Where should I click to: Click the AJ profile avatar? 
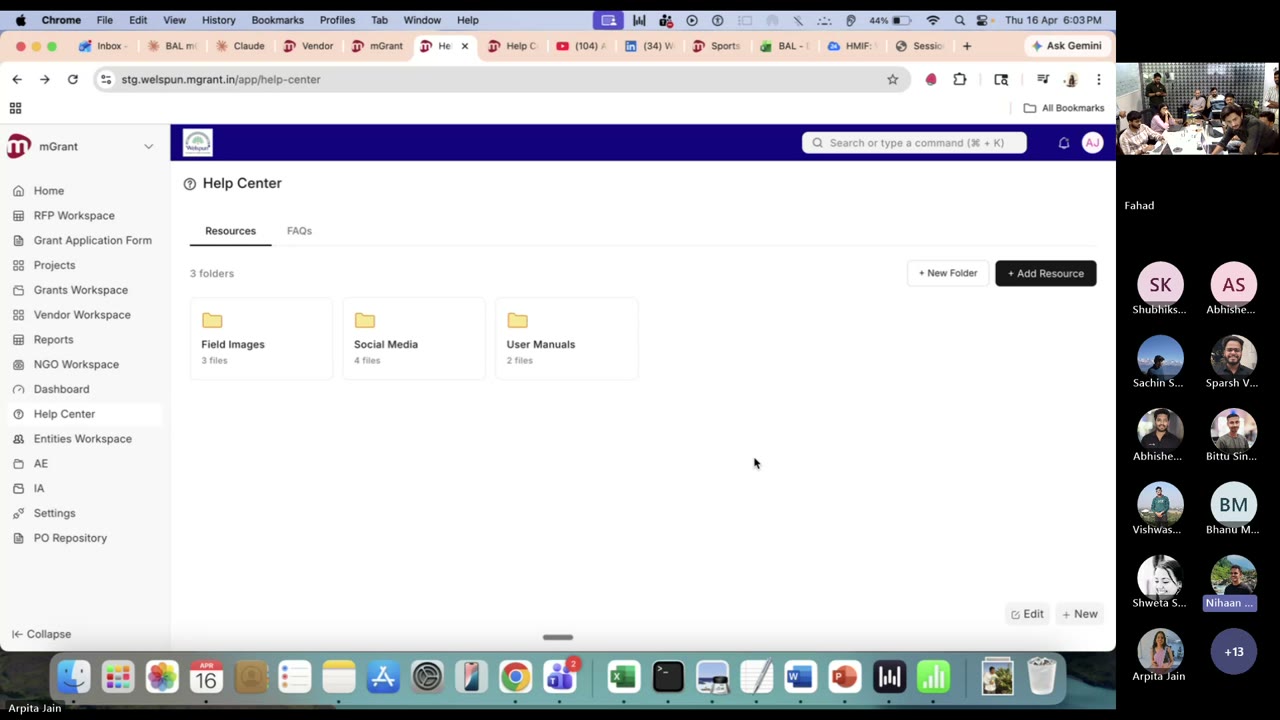1092,143
